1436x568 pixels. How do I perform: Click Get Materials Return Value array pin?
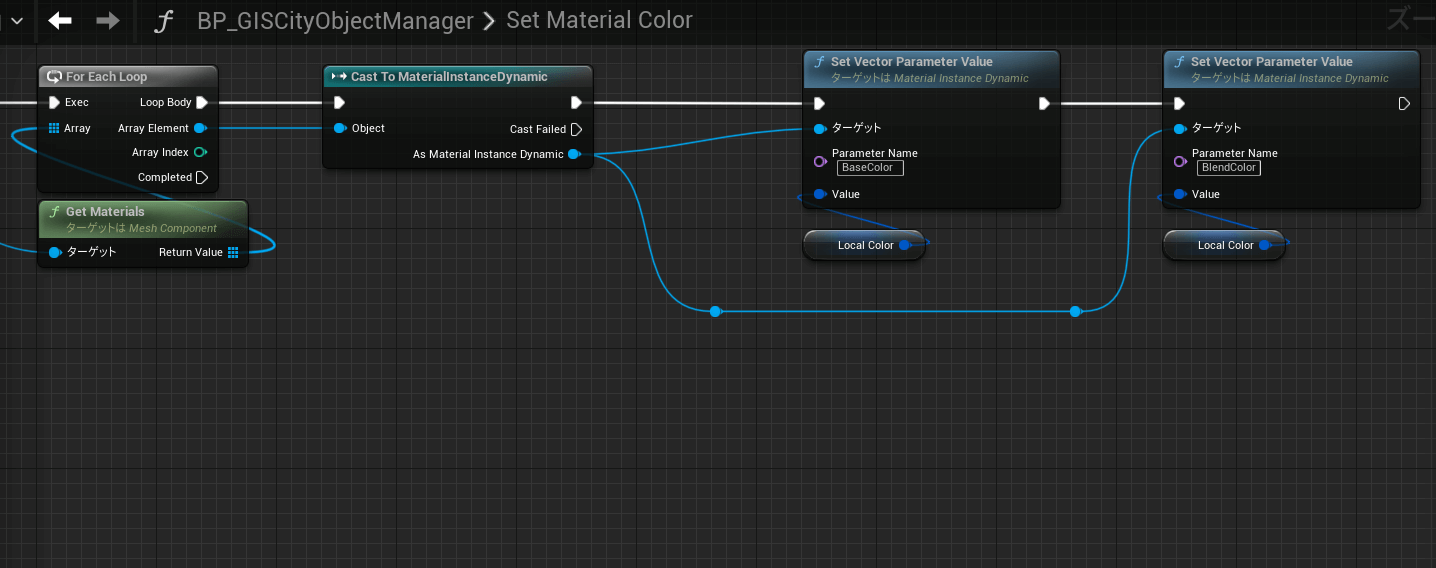233,252
